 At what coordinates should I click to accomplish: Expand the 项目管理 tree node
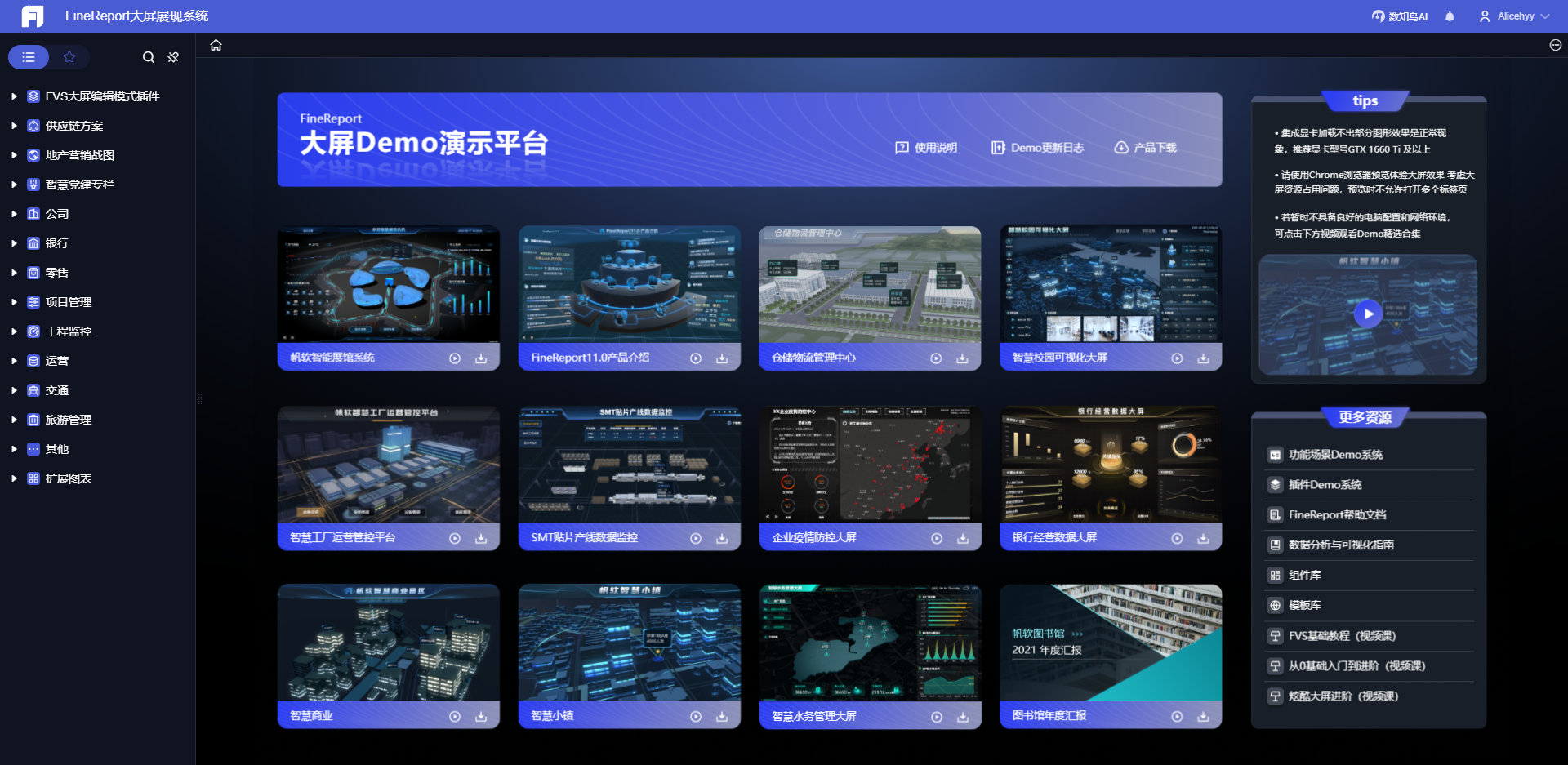click(14, 302)
